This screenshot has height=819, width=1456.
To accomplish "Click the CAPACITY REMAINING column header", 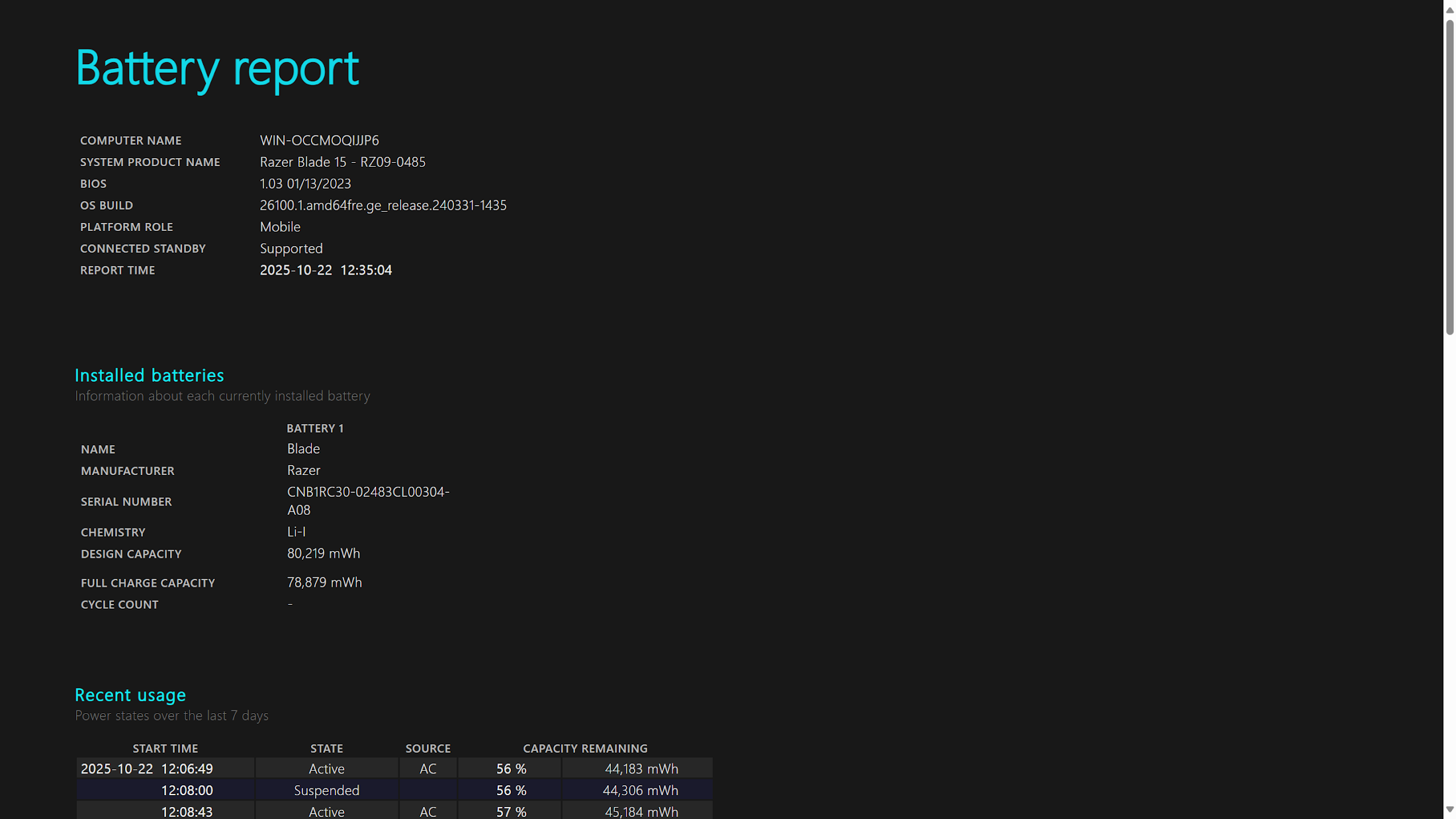I will 585,748.
